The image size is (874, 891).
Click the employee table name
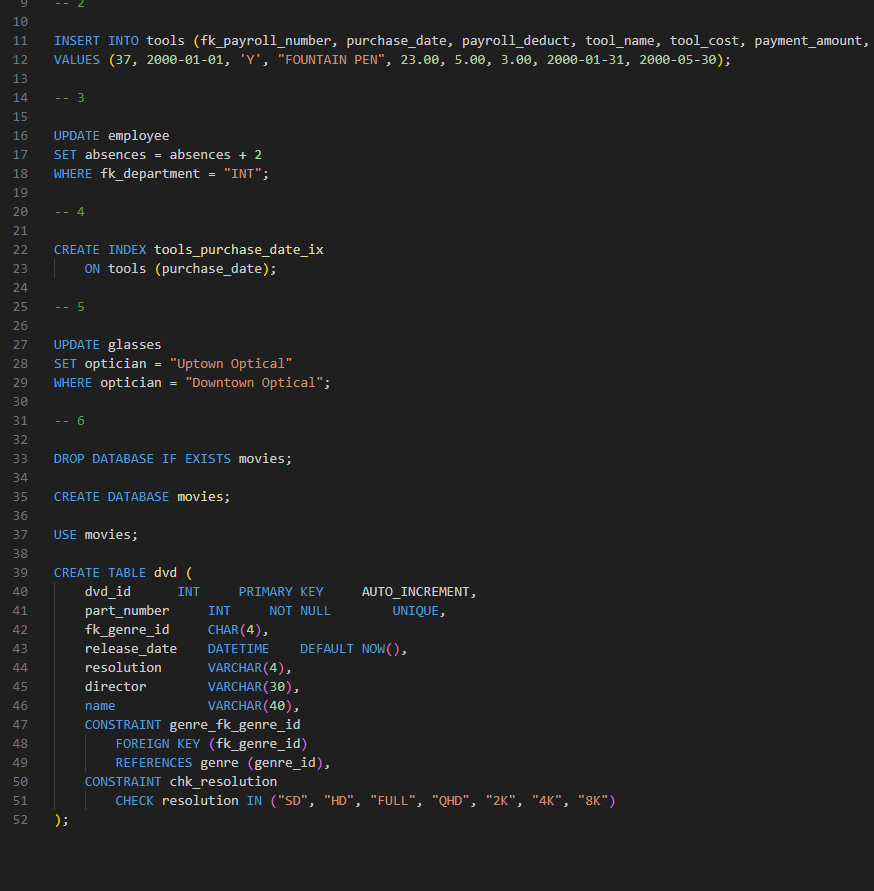coord(138,135)
